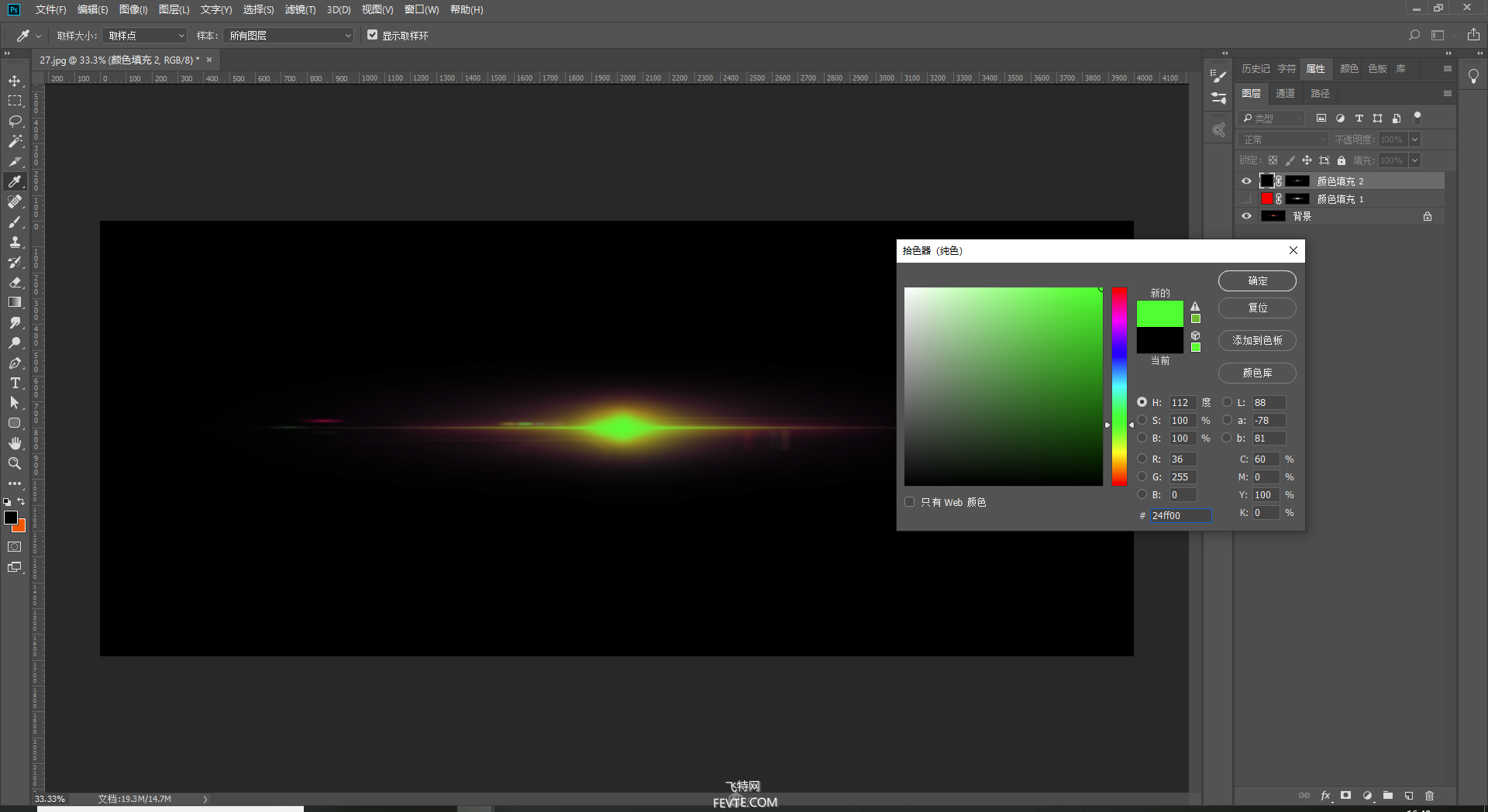The width and height of the screenshot is (1488, 812).
Task: Toggle Quick Mask mode icon
Action: pyautogui.click(x=15, y=547)
